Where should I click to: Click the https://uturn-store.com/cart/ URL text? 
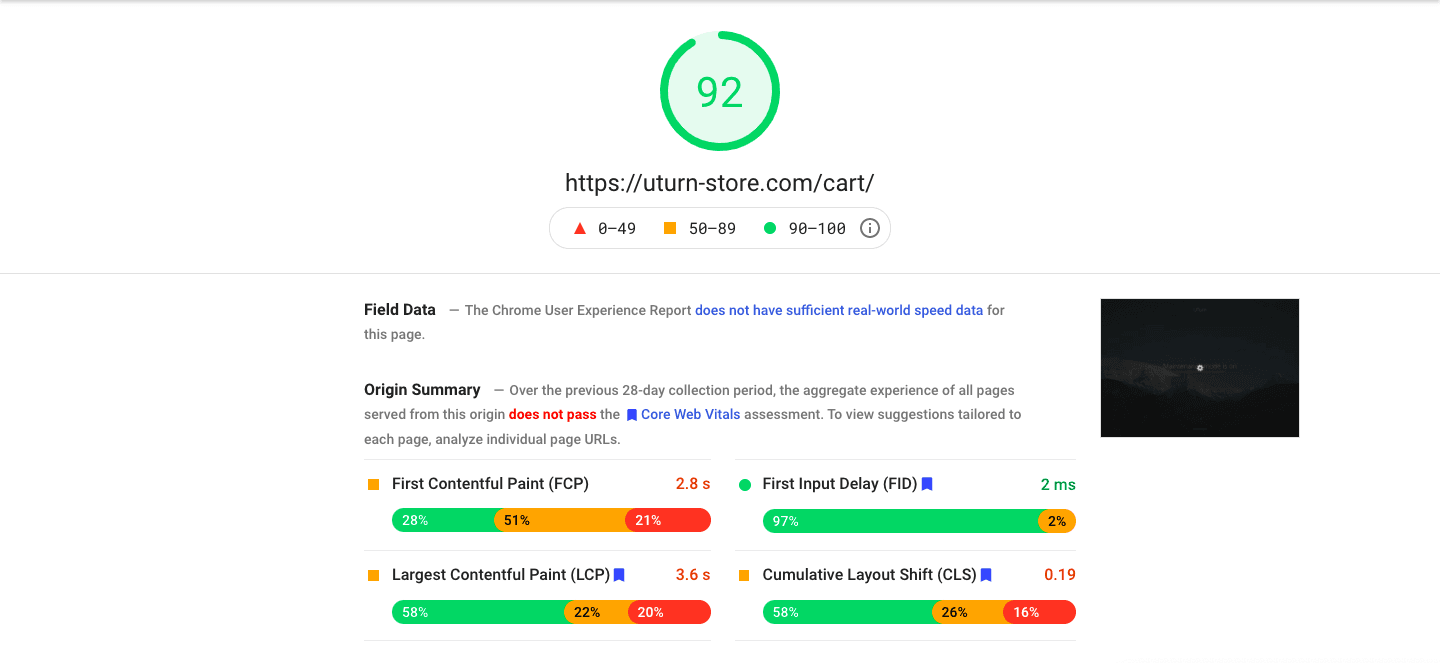point(720,183)
